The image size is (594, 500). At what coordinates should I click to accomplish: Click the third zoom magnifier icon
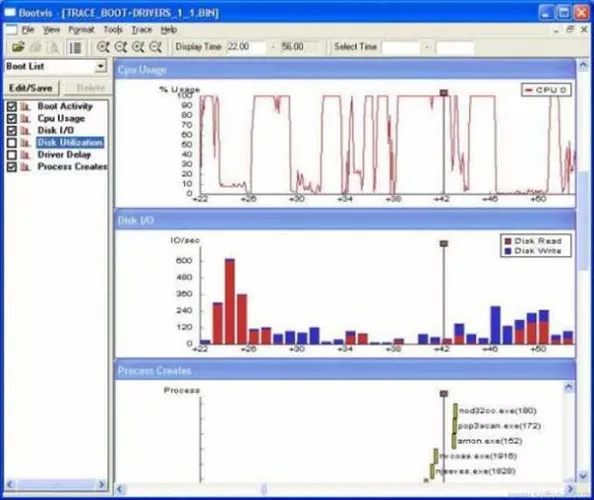pyautogui.click(x=138, y=47)
